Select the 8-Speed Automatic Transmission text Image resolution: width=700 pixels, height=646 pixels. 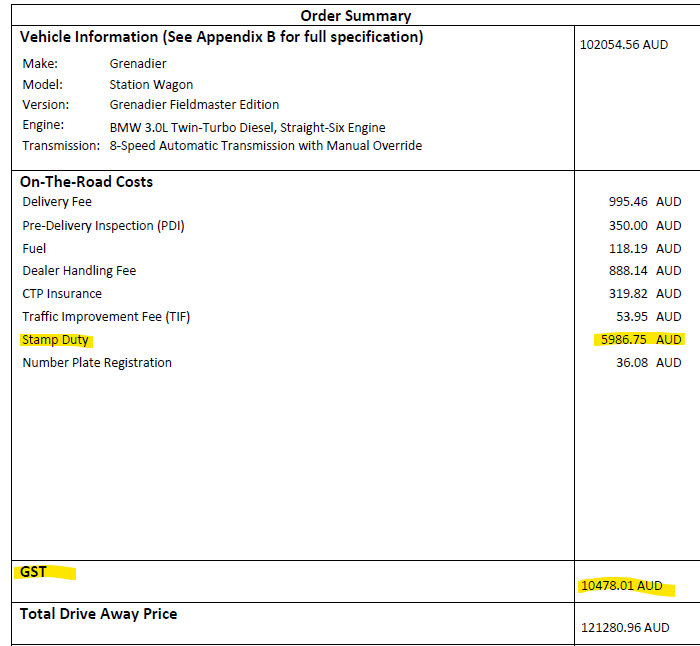coord(265,146)
